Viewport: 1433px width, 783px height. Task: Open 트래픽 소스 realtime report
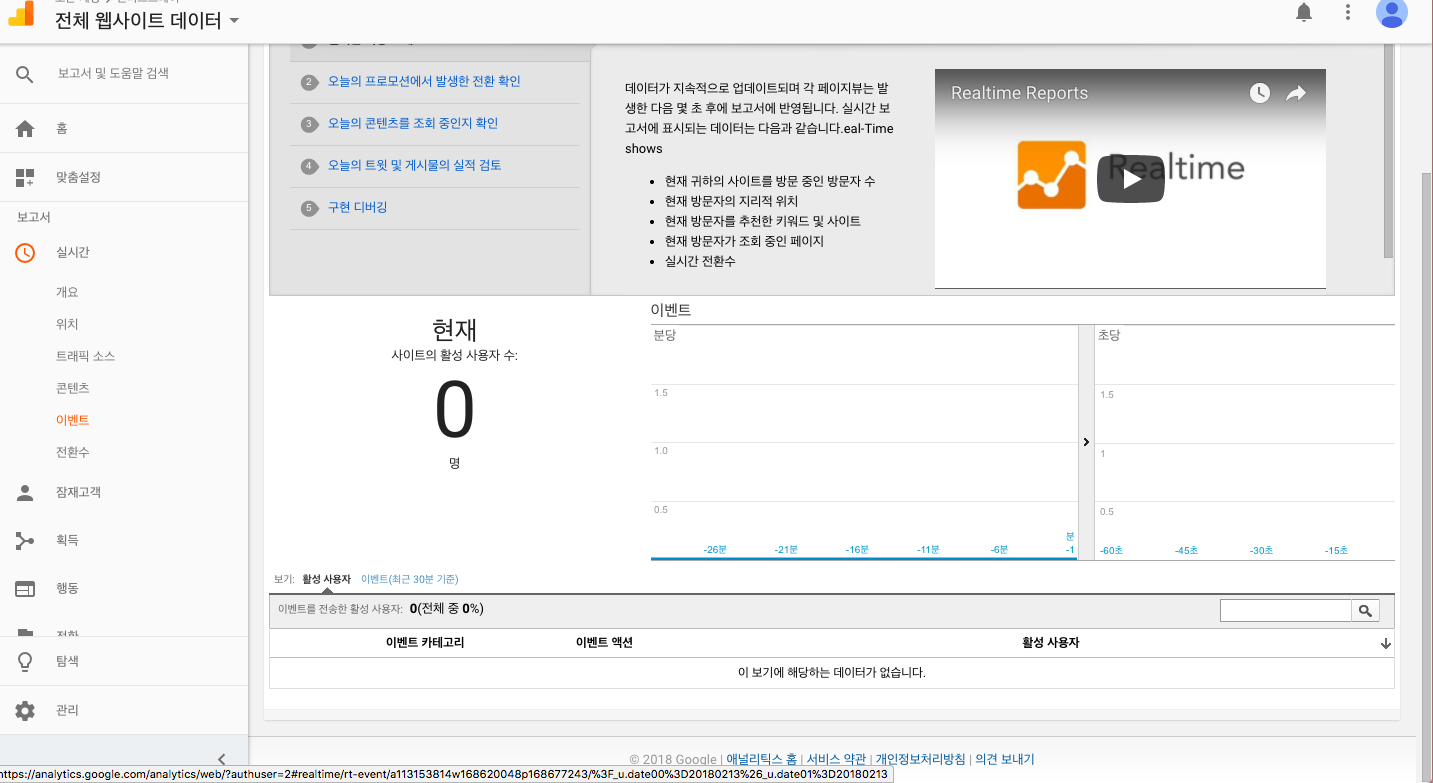[x=85, y=357]
